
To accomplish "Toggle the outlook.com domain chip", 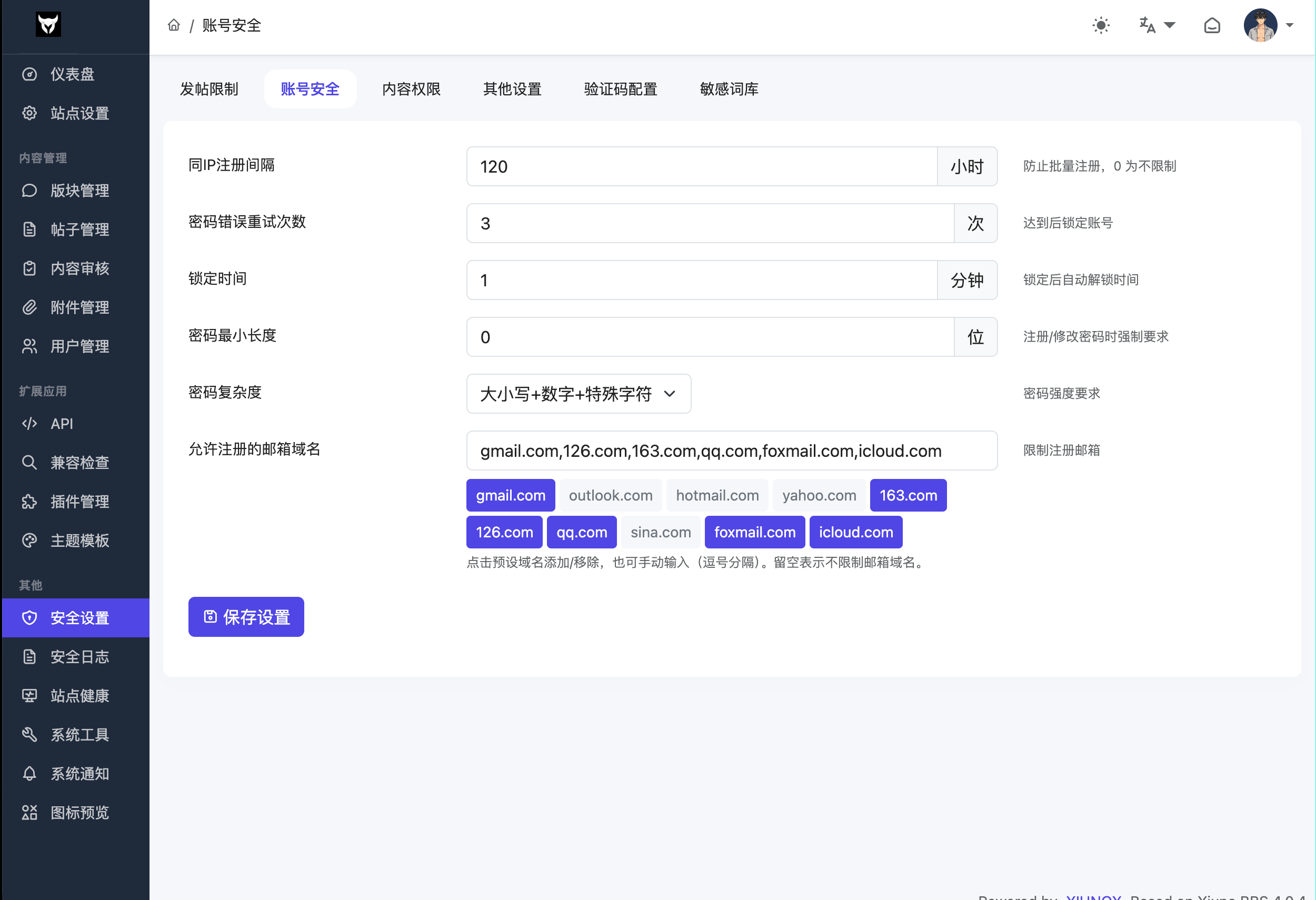I will pos(611,495).
